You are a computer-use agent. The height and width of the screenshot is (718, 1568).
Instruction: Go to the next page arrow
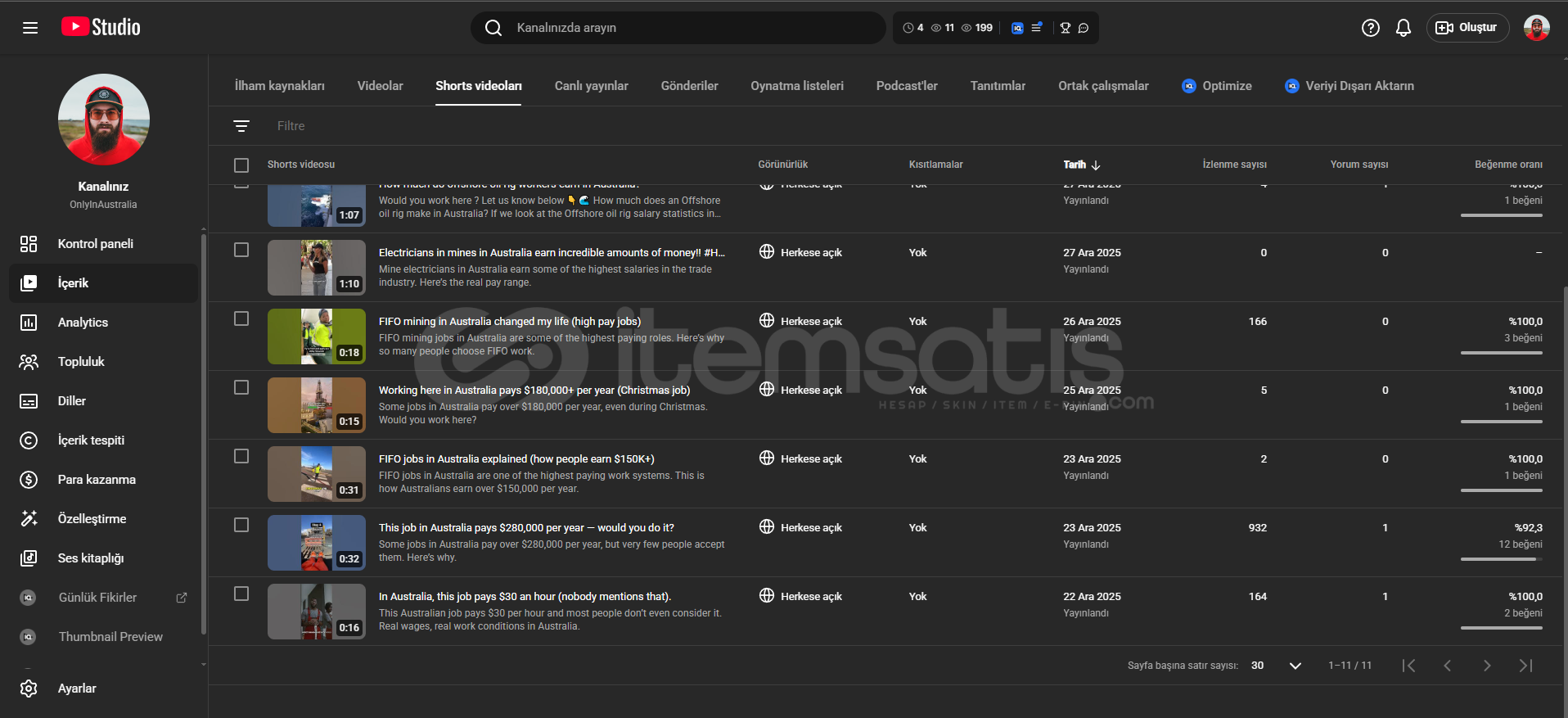(x=1486, y=666)
